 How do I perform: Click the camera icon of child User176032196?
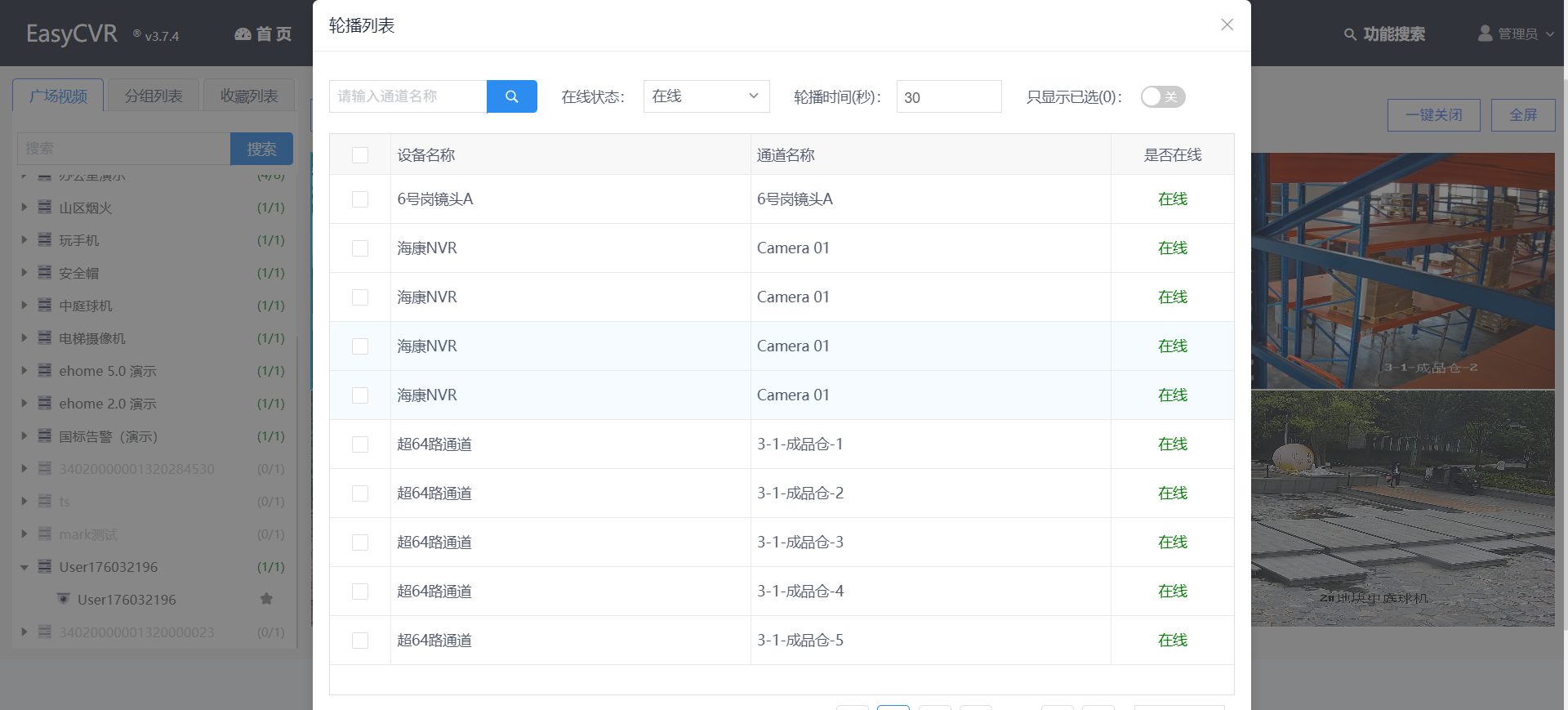[x=64, y=599]
